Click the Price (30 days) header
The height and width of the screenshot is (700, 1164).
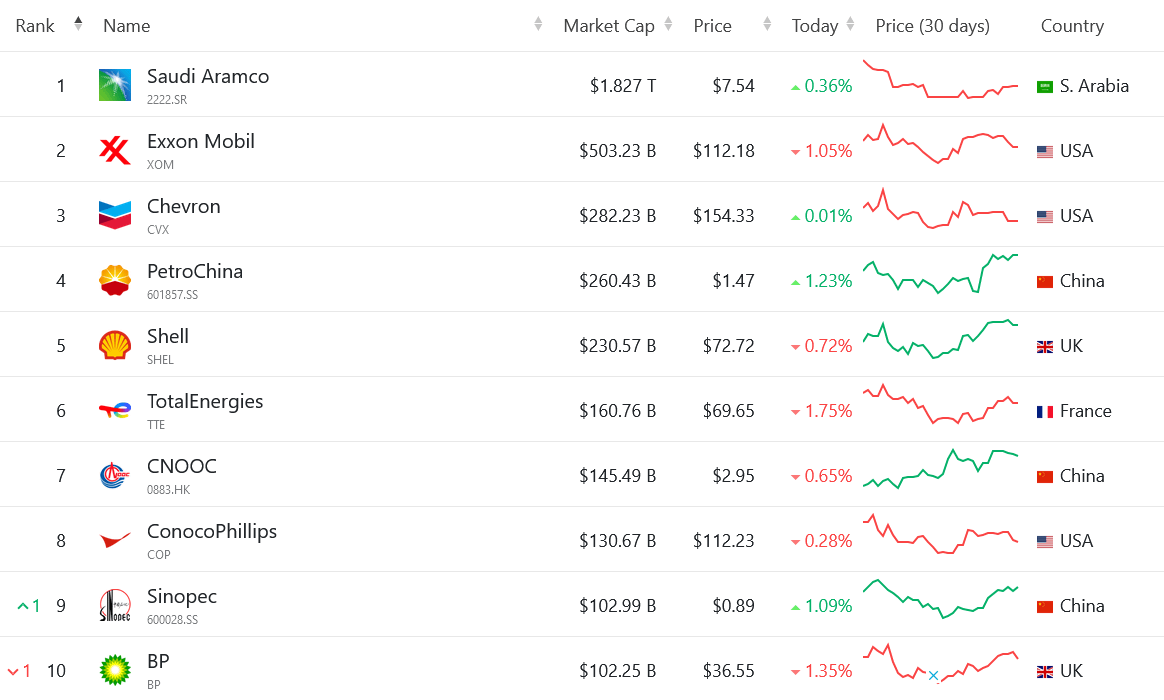pos(932,26)
